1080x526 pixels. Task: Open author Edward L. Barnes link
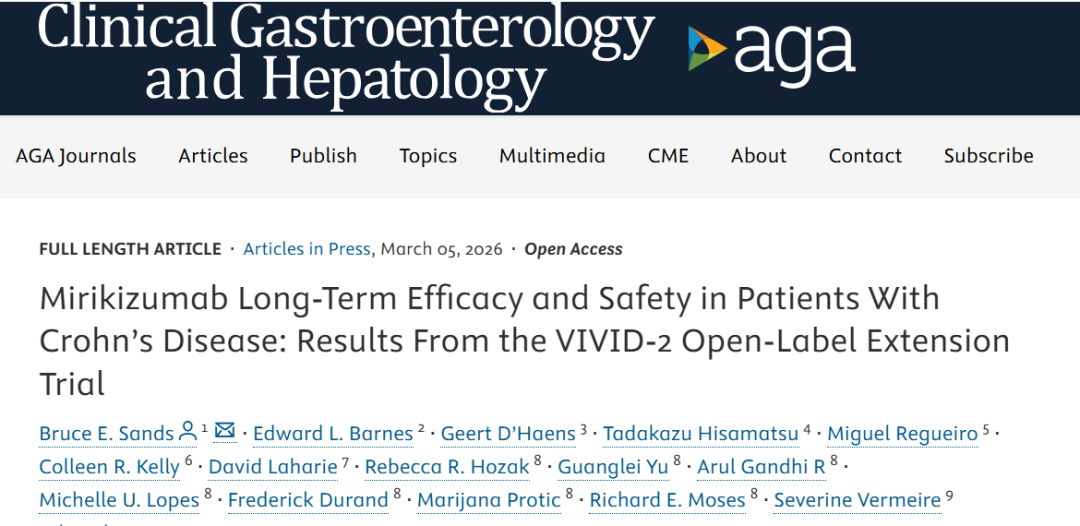click(x=333, y=434)
